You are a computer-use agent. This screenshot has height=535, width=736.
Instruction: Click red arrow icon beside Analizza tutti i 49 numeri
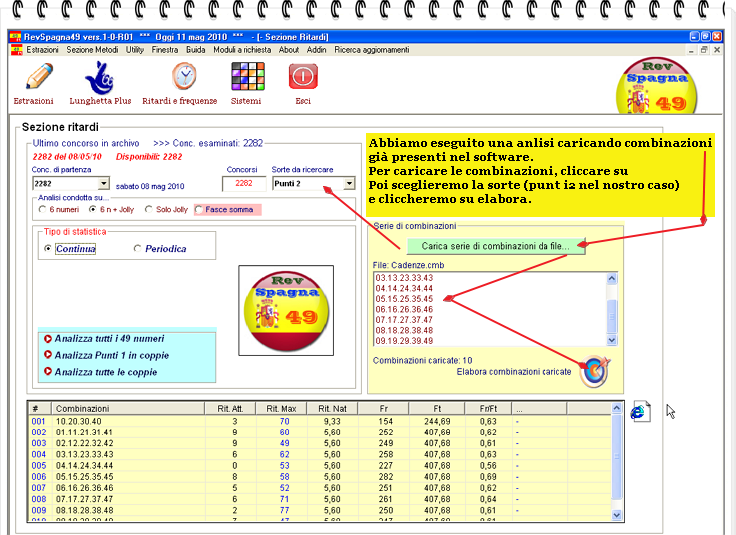(47, 338)
